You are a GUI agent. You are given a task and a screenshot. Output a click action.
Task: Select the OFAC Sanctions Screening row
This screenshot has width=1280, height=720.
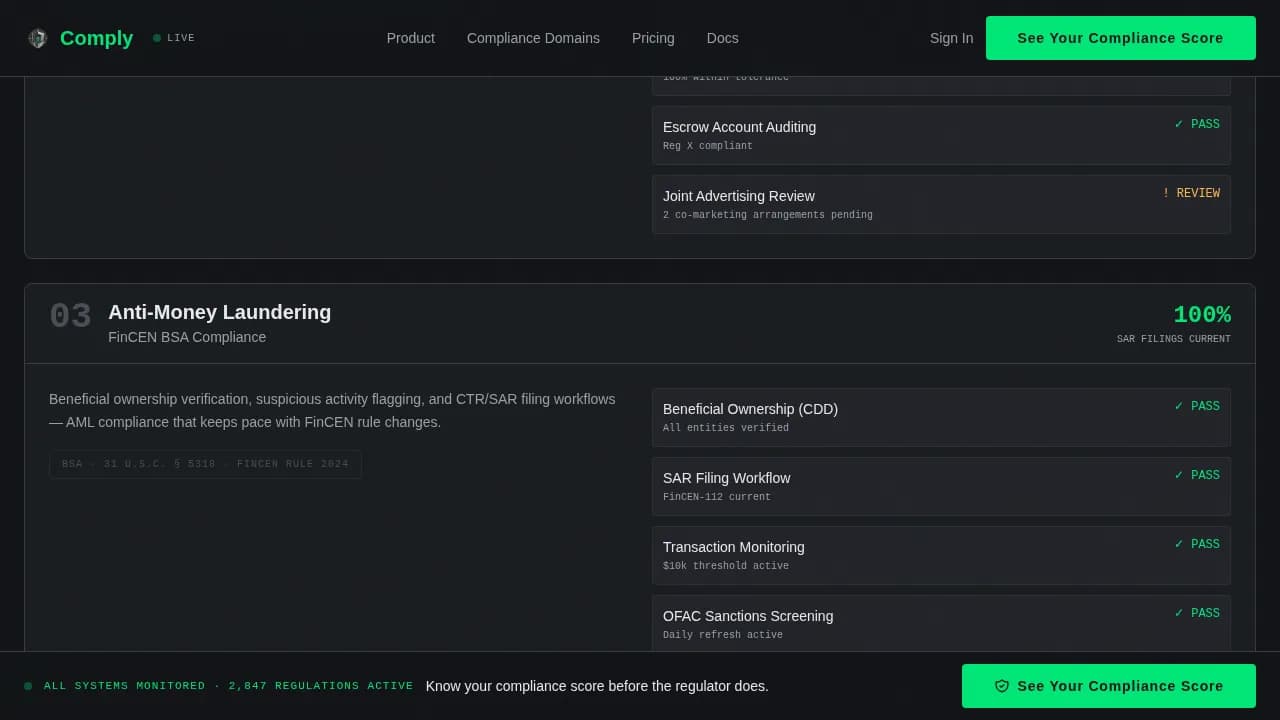point(941,623)
